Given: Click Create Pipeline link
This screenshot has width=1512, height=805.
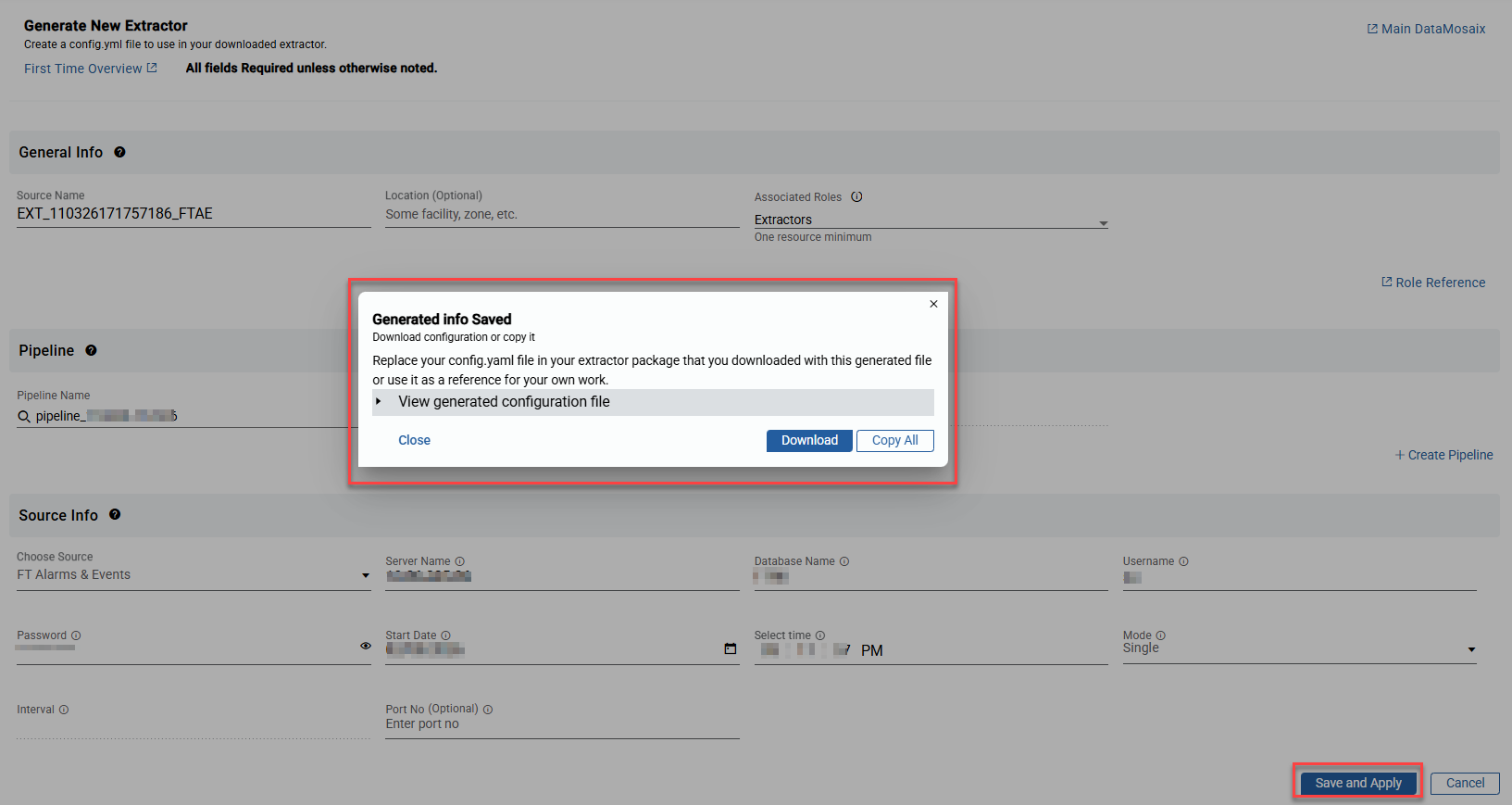Looking at the screenshot, I should (1444, 455).
